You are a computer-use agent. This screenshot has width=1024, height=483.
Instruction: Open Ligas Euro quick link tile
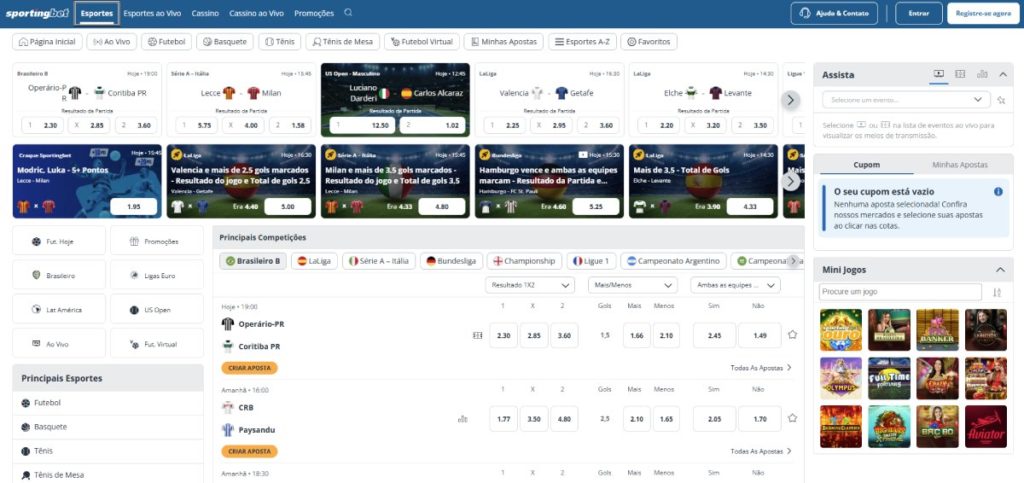point(157,275)
